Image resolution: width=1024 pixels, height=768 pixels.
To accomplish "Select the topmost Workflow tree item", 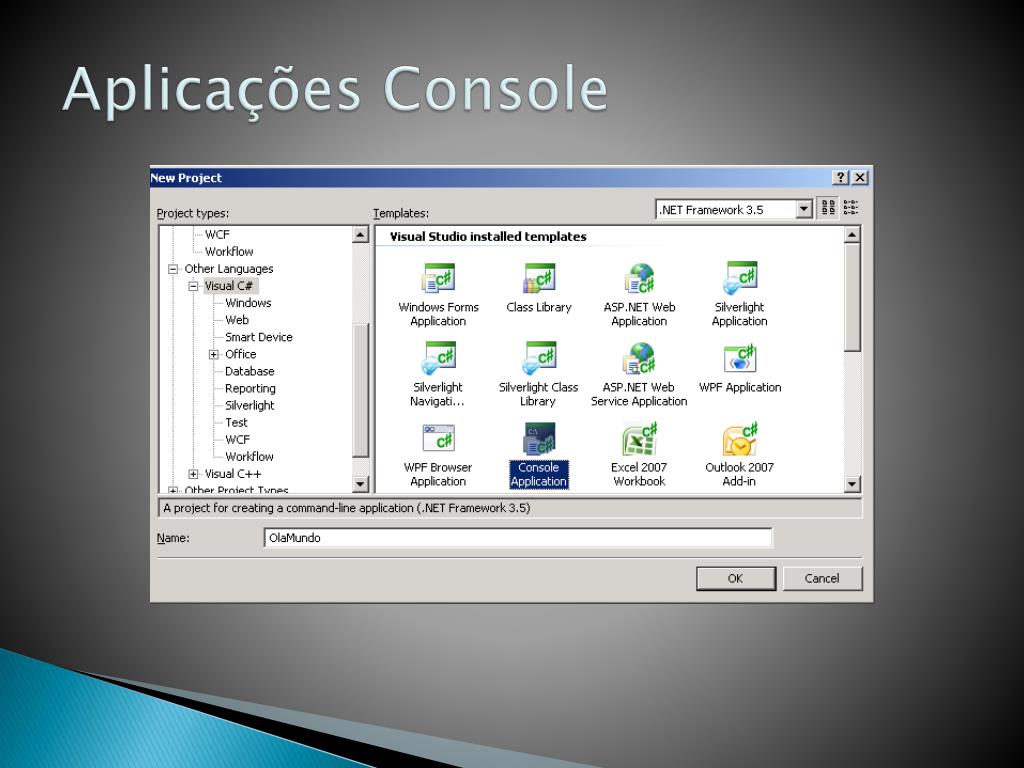I will (x=229, y=251).
